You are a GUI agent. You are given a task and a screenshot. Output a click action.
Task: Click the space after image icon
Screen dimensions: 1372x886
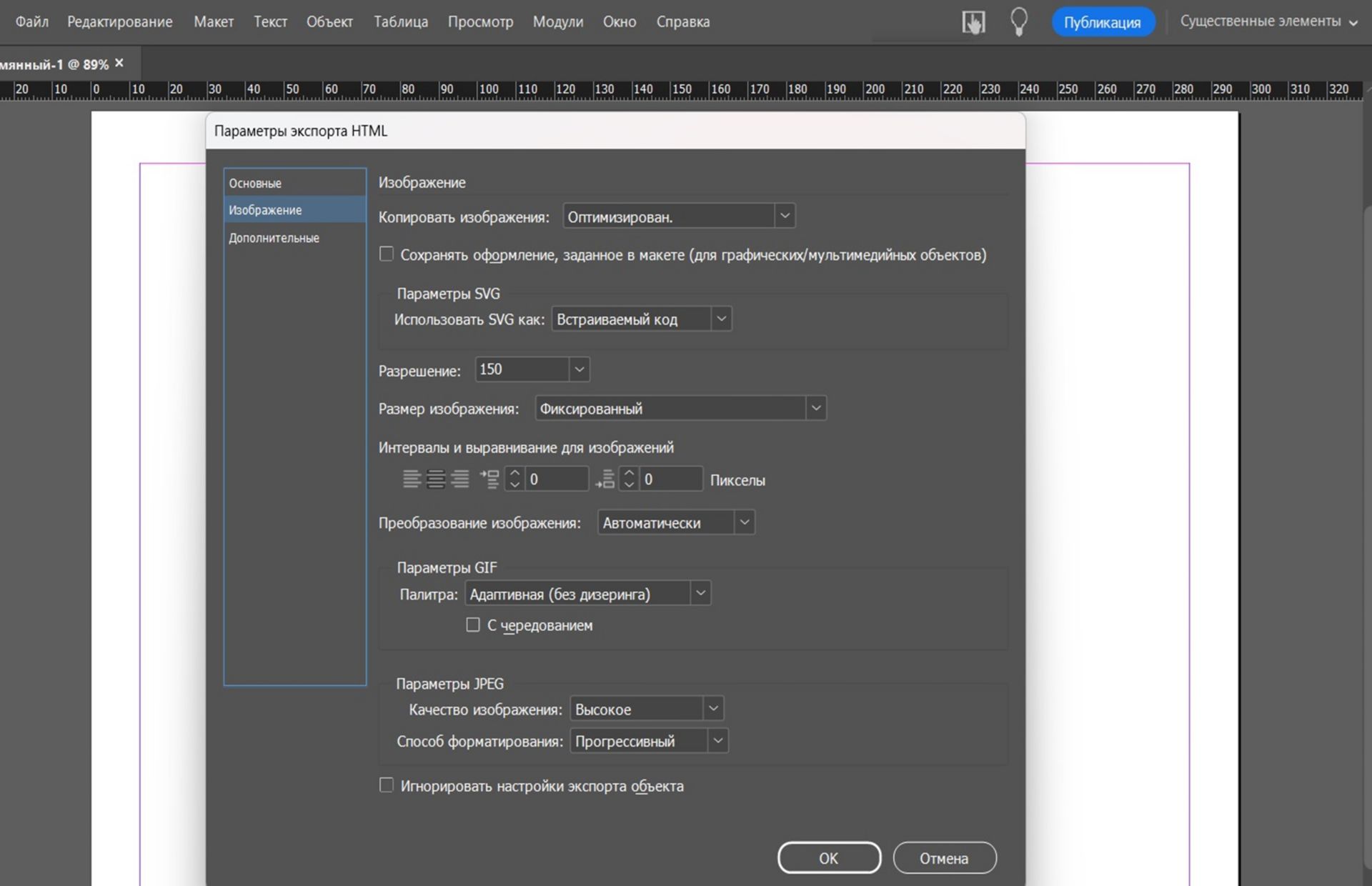pyautogui.click(x=605, y=479)
